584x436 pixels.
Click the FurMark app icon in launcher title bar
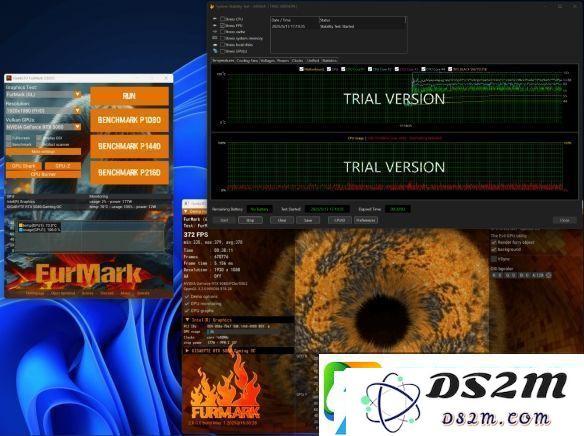[9, 78]
